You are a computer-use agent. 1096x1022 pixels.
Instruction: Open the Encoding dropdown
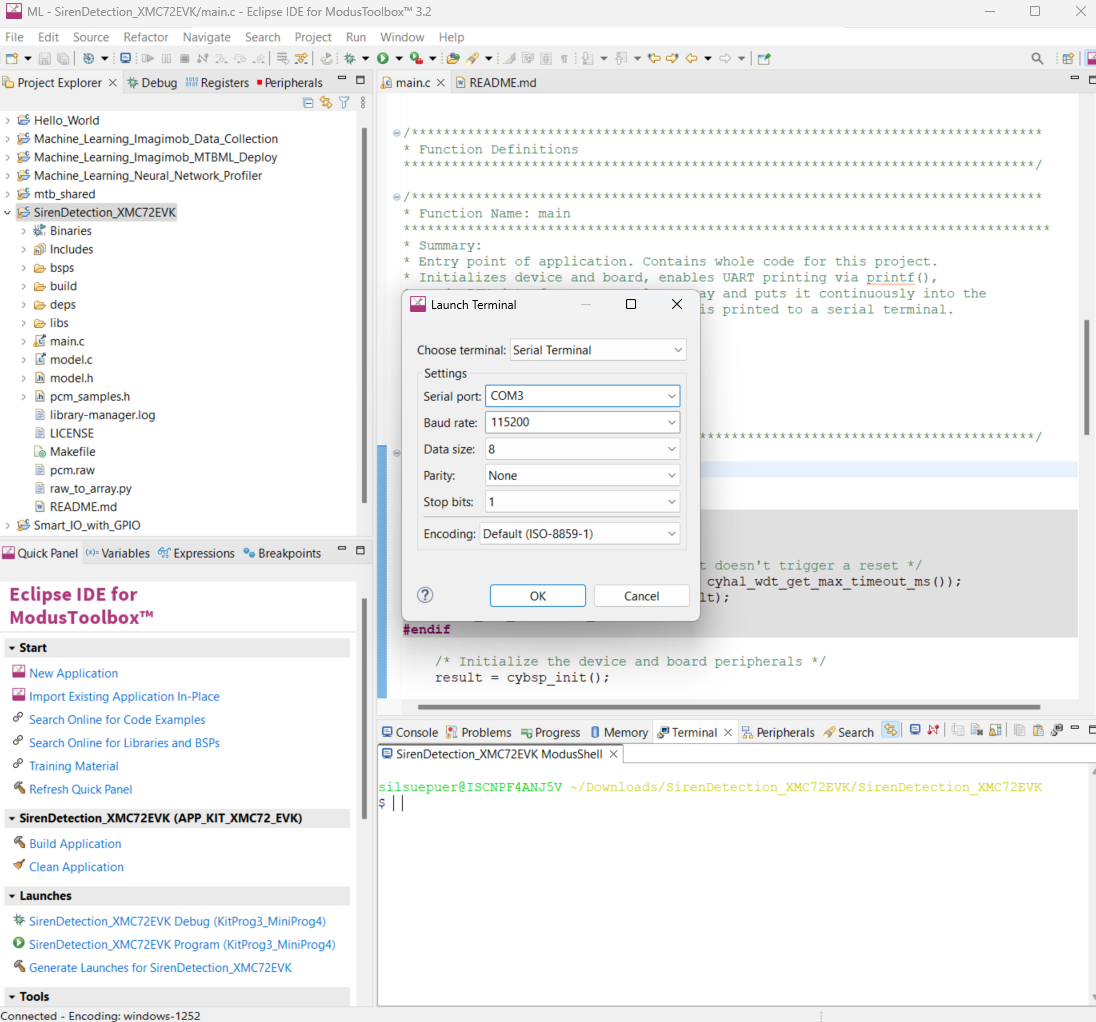579,534
